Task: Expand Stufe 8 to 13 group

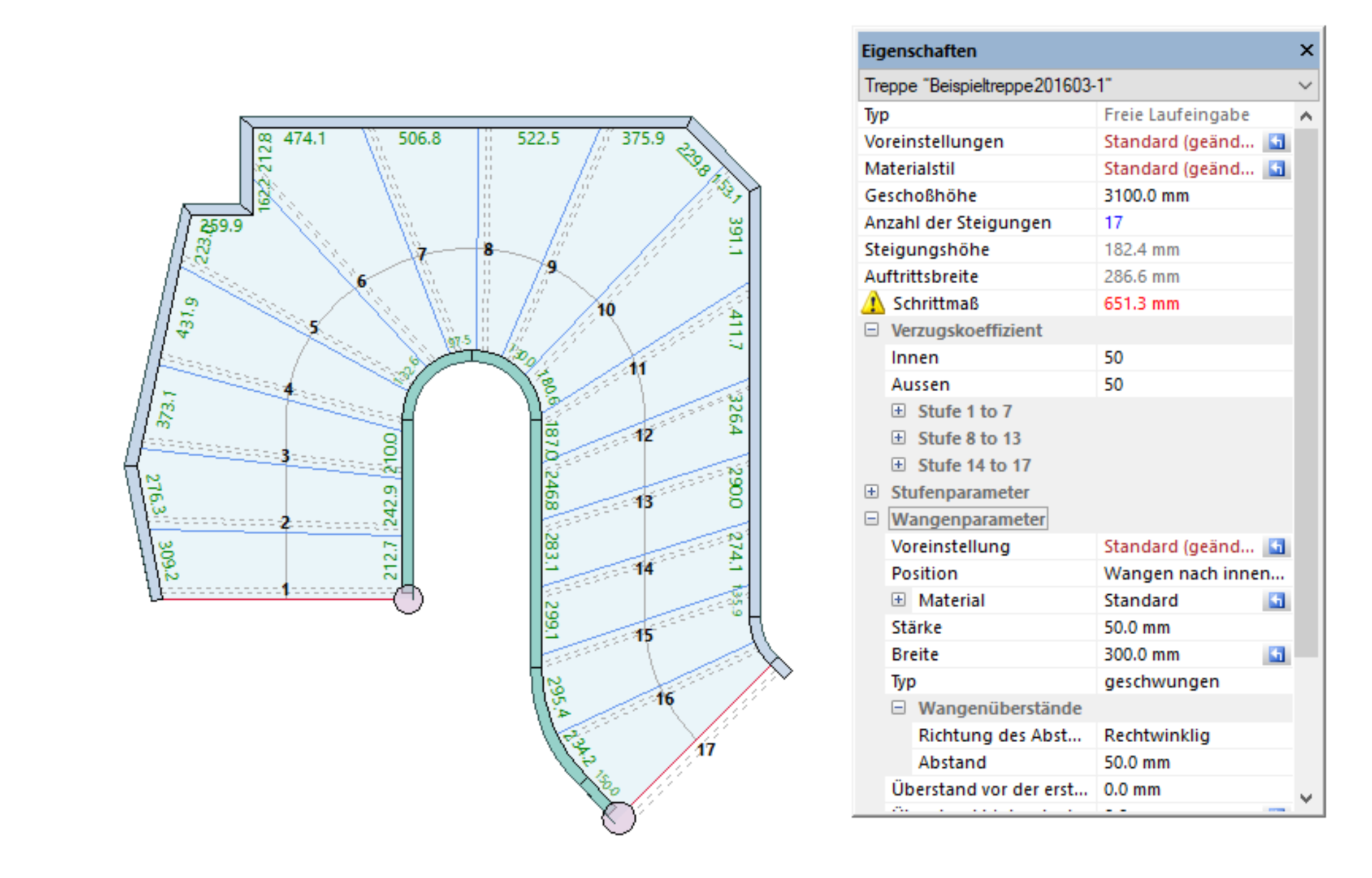Action: click(x=898, y=438)
